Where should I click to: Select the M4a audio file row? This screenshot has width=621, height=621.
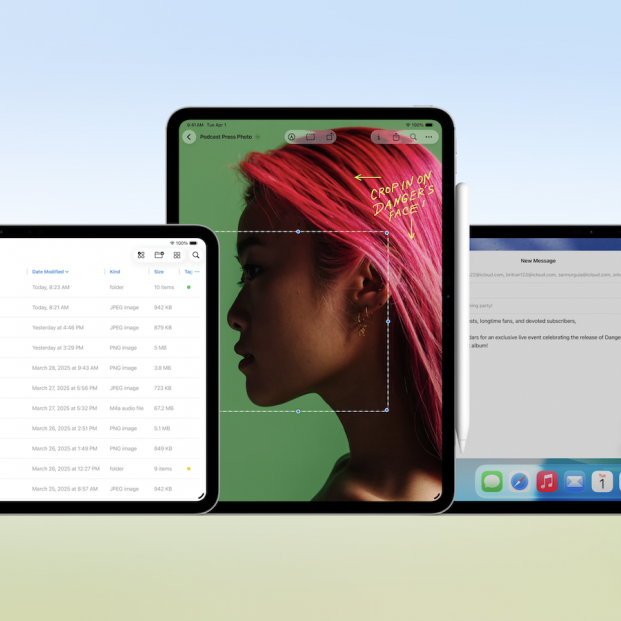100,408
